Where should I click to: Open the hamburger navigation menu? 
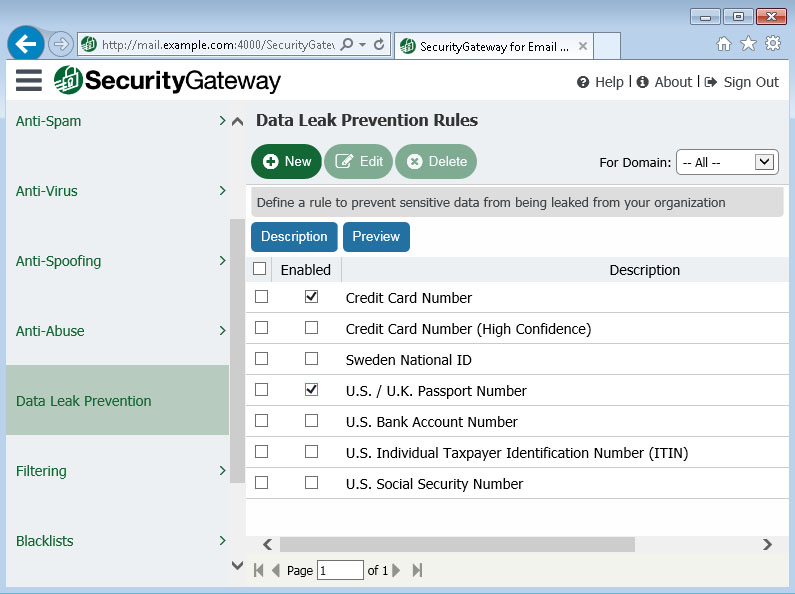pos(28,81)
